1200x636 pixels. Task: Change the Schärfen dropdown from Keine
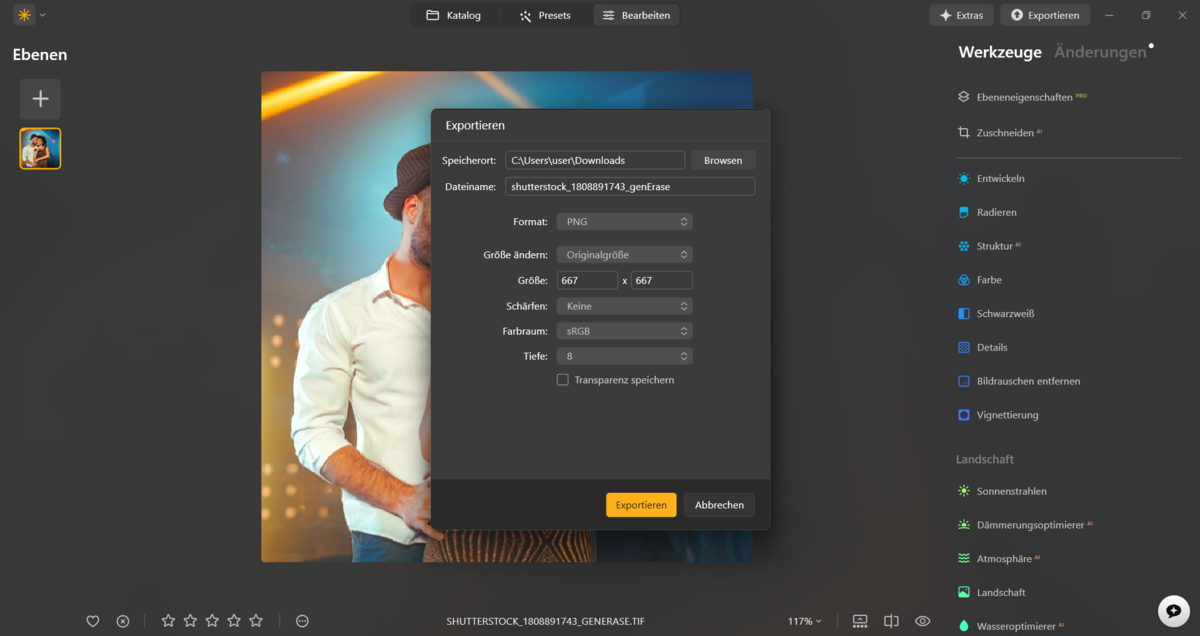coord(624,305)
